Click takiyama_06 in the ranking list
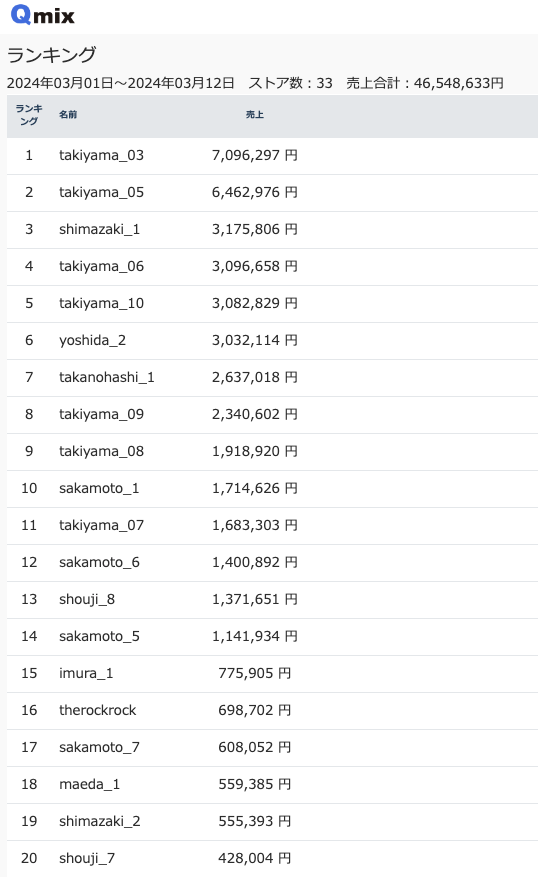538x877 pixels. click(101, 266)
